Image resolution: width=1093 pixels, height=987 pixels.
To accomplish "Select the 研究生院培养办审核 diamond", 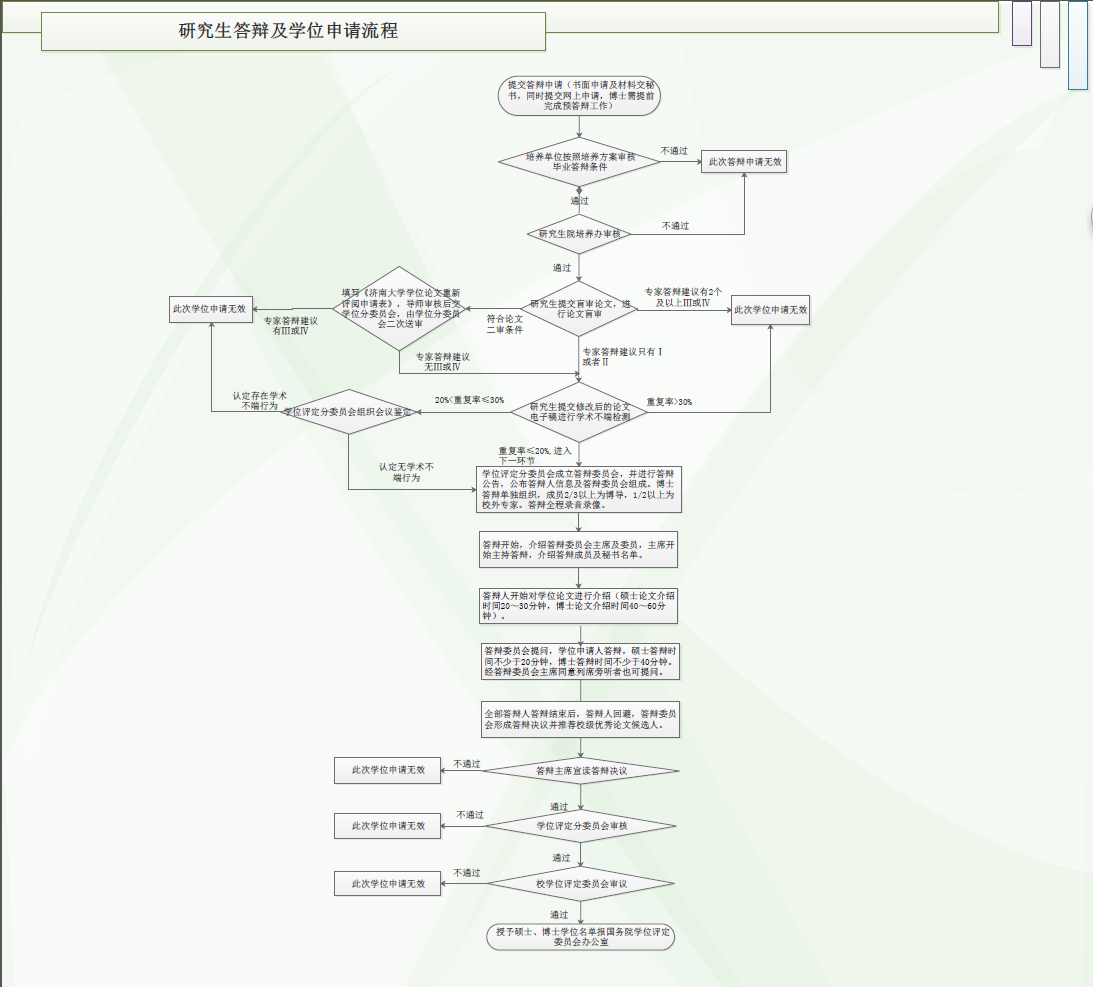I will [579, 234].
